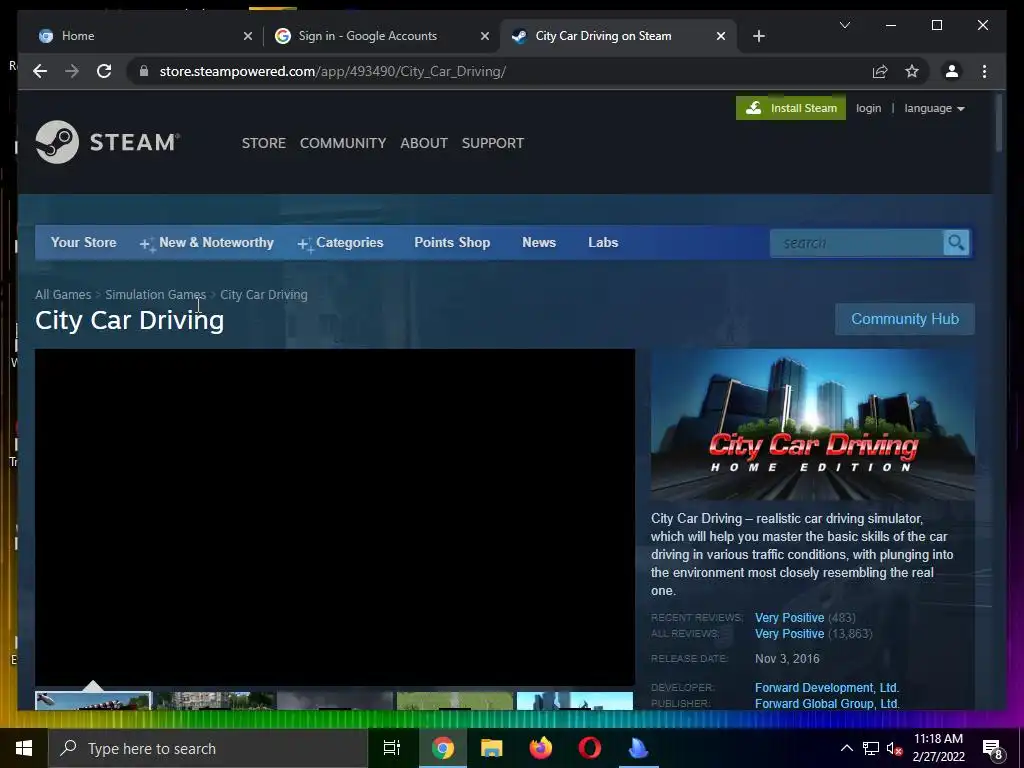Open the Chrome tab search chevron
1024x768 pixels.
[x=844, y=25]
